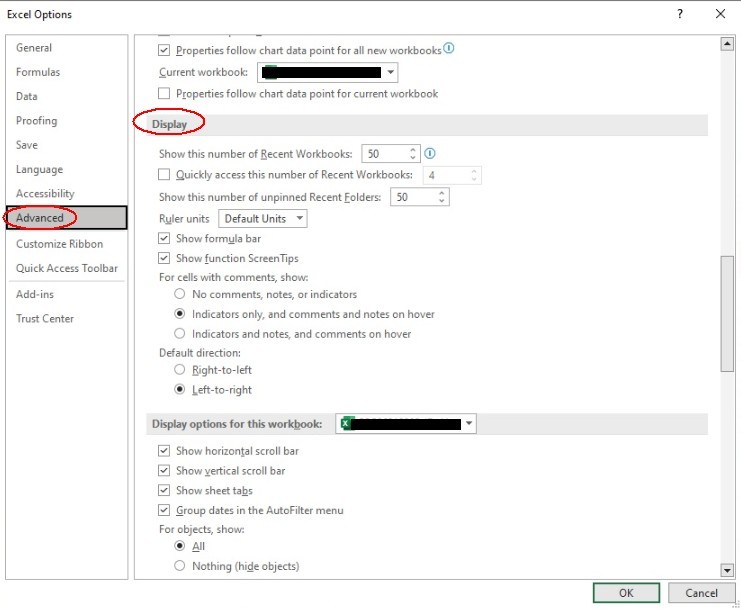
Task: Select Right-to-left default direction
Action: point(180,369)
